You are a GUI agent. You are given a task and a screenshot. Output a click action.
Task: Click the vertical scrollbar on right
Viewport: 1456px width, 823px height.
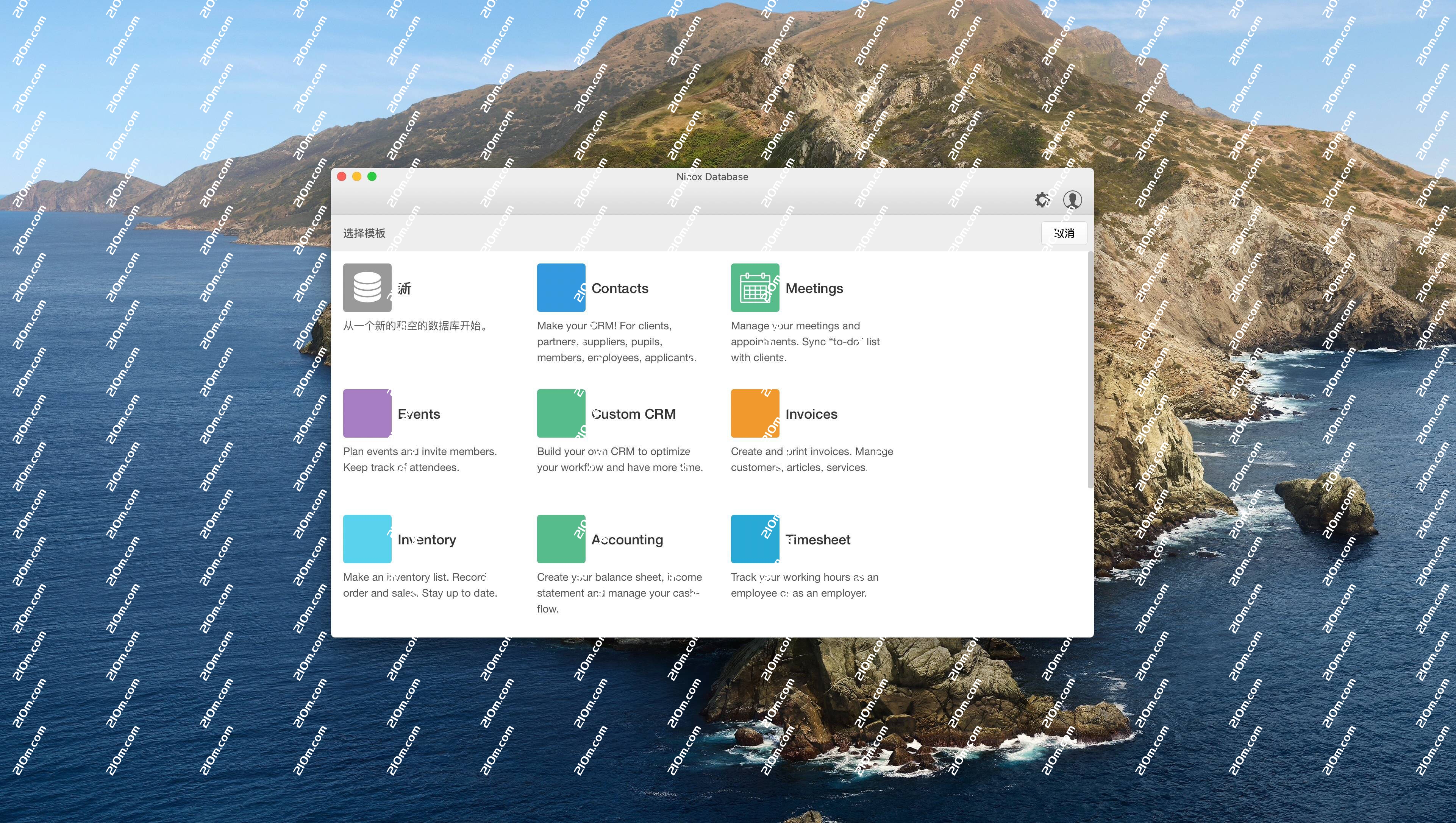[1090, 370]
